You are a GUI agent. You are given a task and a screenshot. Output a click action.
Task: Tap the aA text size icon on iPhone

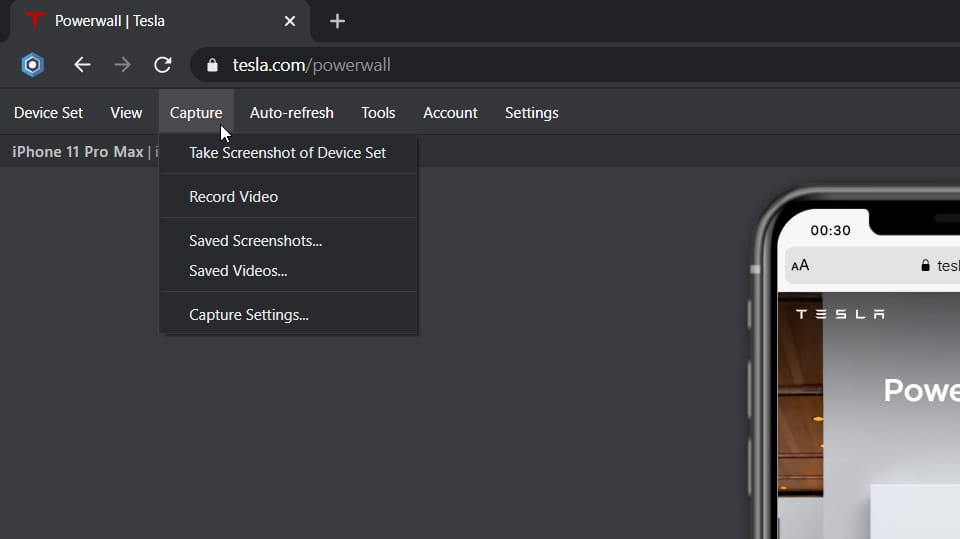pyautogui.click(x=800, y=266)
